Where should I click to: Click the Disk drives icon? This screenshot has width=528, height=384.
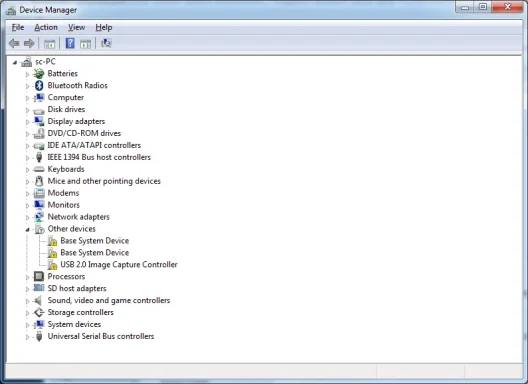click(39, 110)
